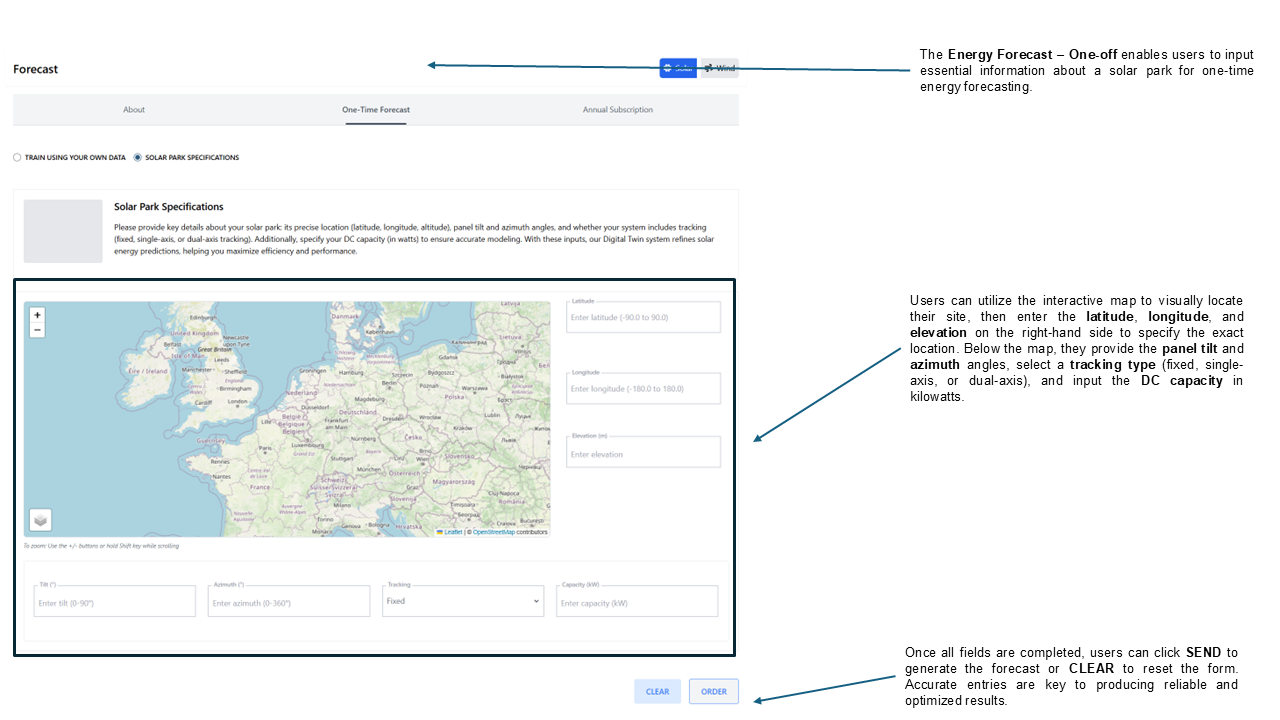The image size is (1280, 720).
Task: Switch forecast type to Solar
Action: (678, 68)
